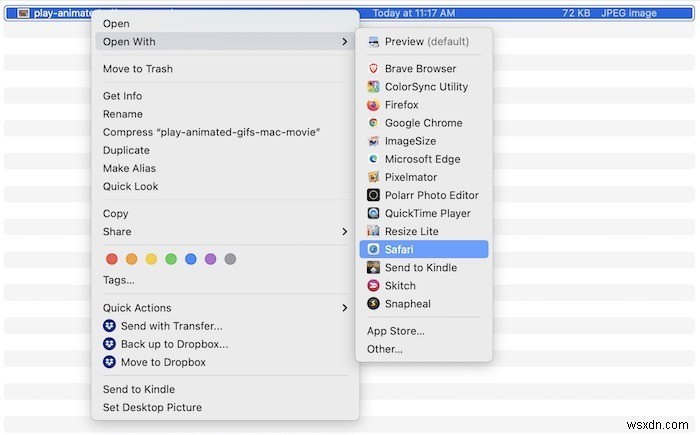Click the Polarr Photo Editor icon
The height and width of the screenshot is (435, 700).
point(374,195)
